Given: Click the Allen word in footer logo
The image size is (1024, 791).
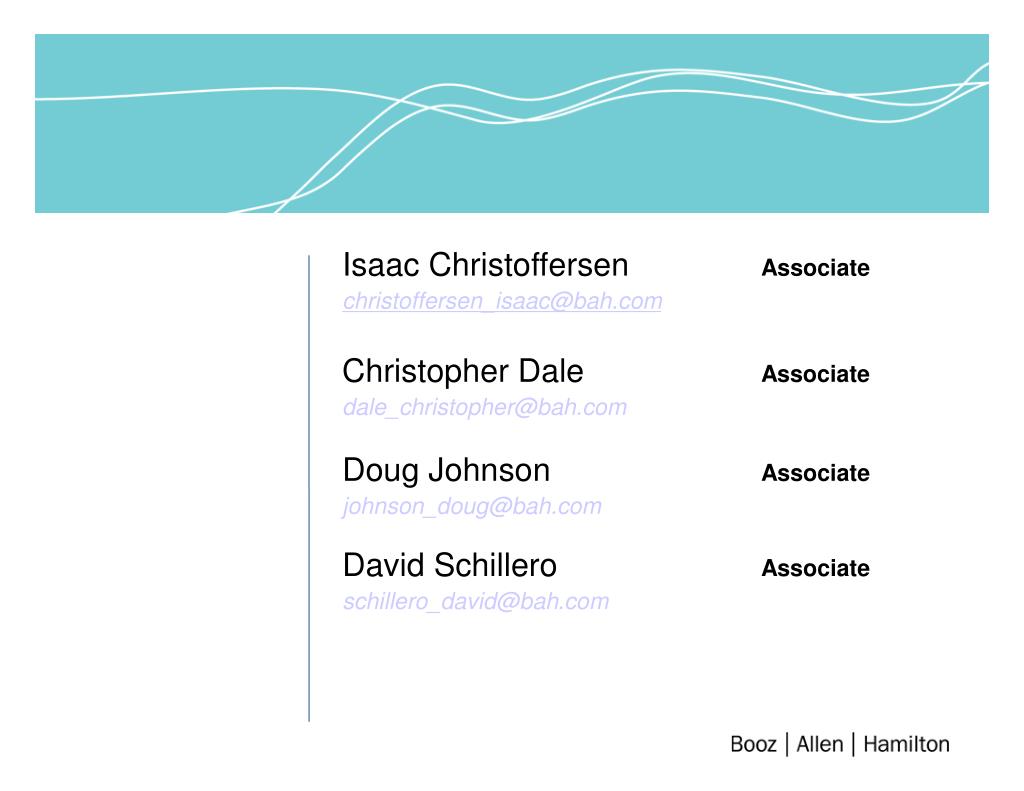Looking at the screenshot, I should coord(820,745).
